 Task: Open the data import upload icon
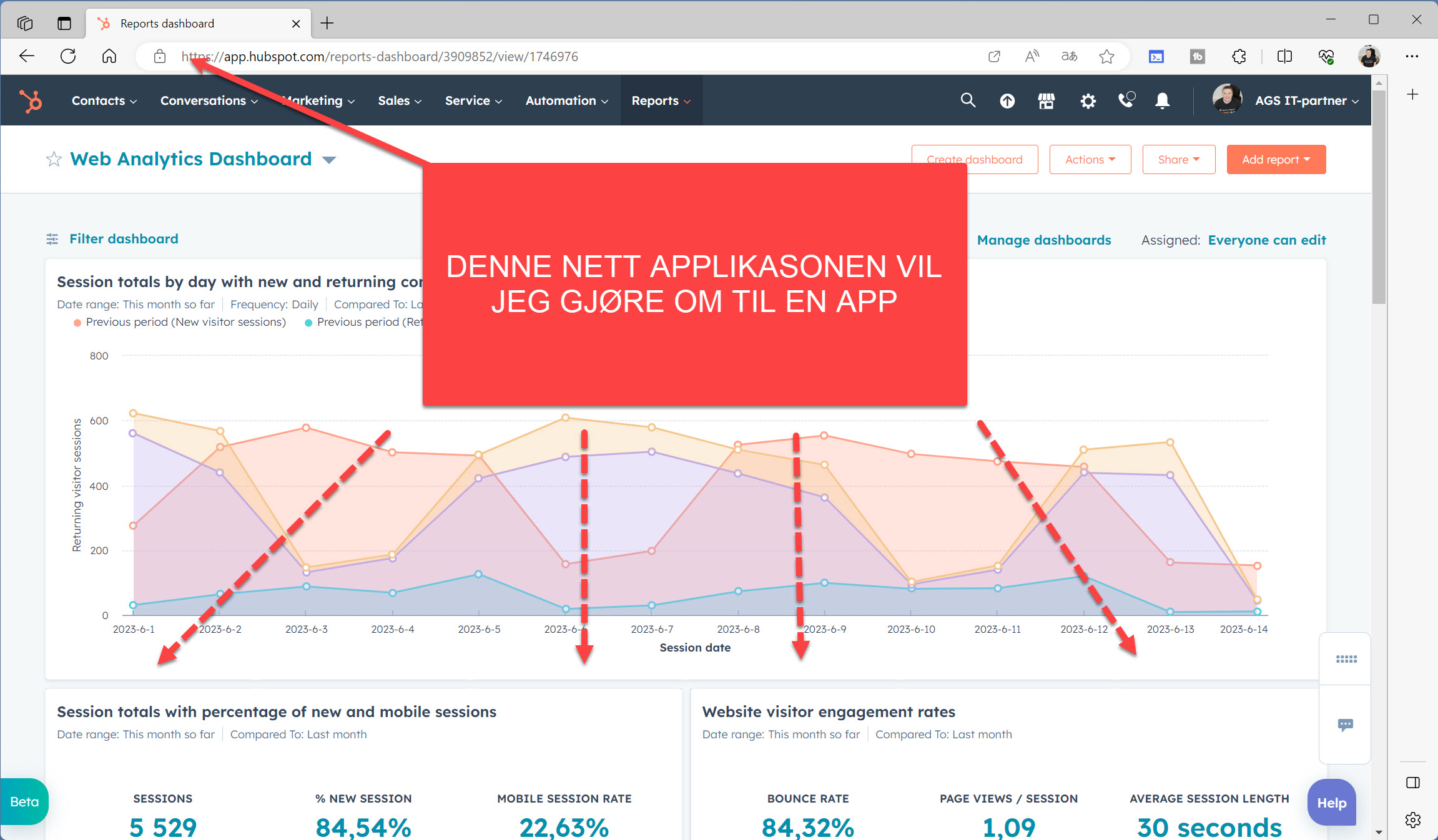[1007, 100]
